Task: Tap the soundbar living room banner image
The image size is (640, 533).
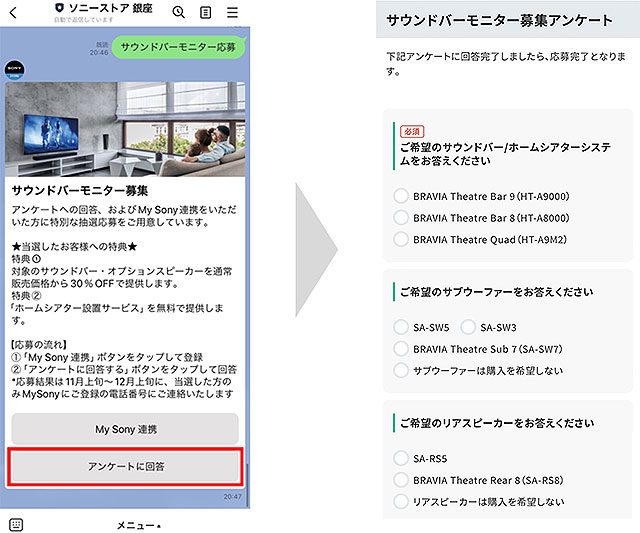Action: 126,131
